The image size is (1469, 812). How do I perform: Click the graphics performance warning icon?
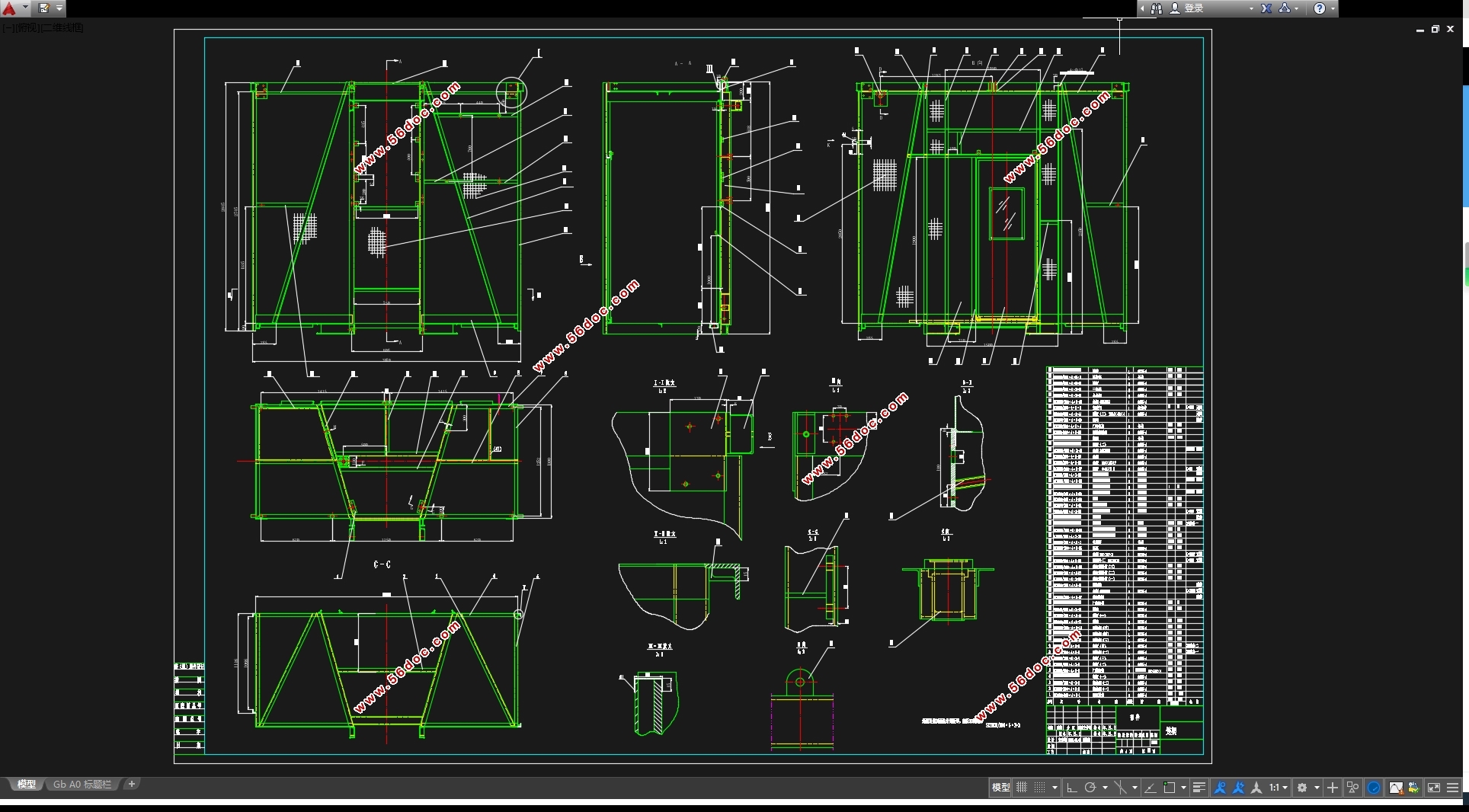pyautogui.click(x=1396, y=788)
